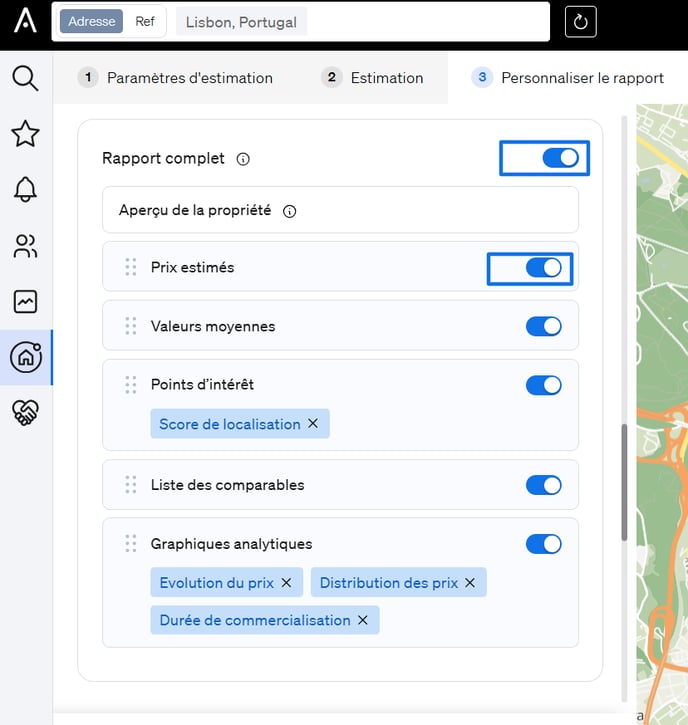688x725 pixels.
Task: Remove the Evolution du prix tag
Action: [286, 583]
